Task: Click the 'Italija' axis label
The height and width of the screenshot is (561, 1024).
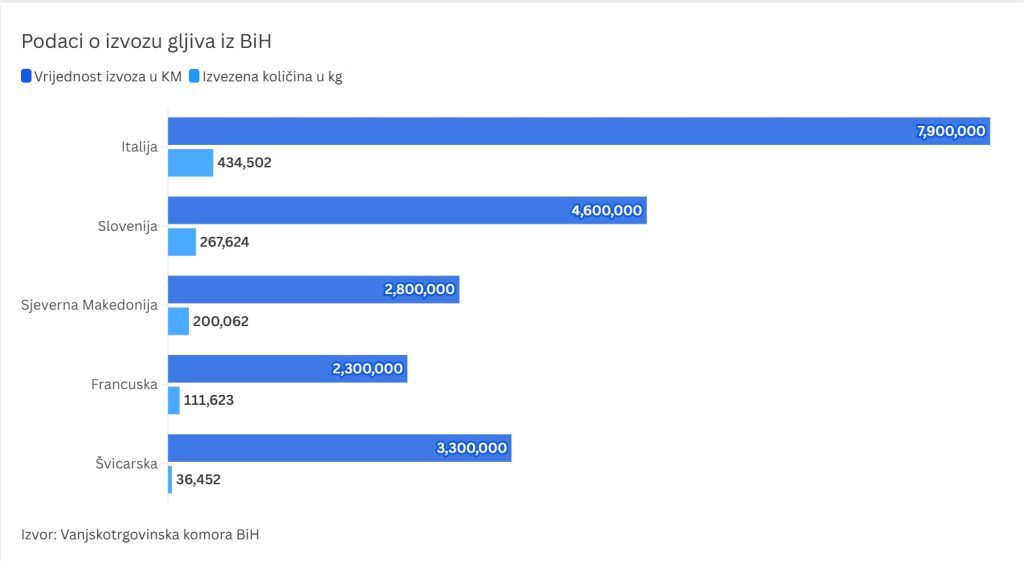Action: 138,147
